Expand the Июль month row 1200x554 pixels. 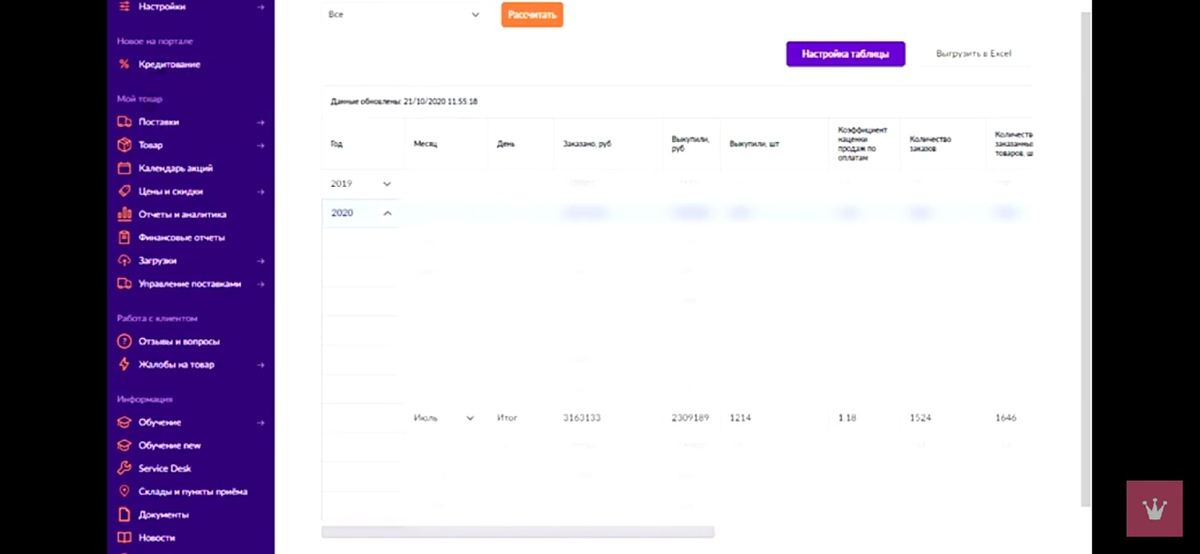(x=470, y=418)
